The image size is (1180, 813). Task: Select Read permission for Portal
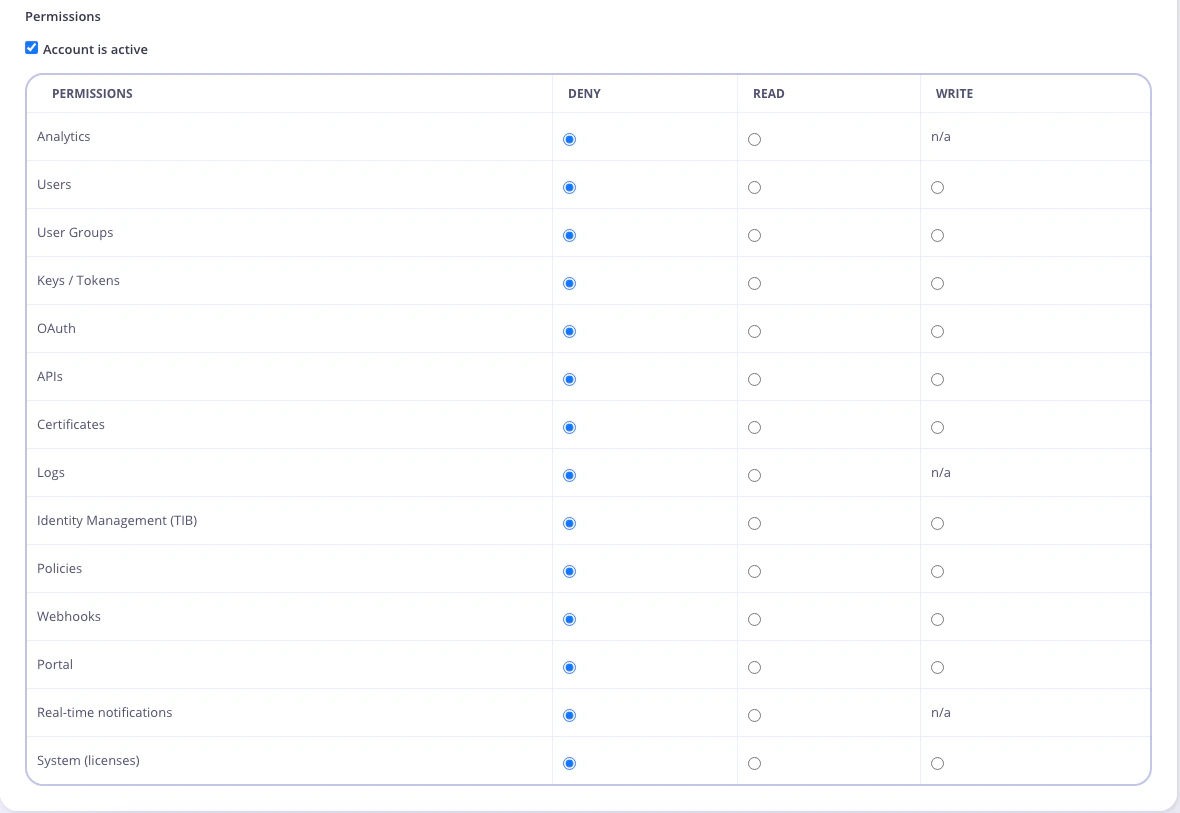pyautogui.click(x=754, y=667)
